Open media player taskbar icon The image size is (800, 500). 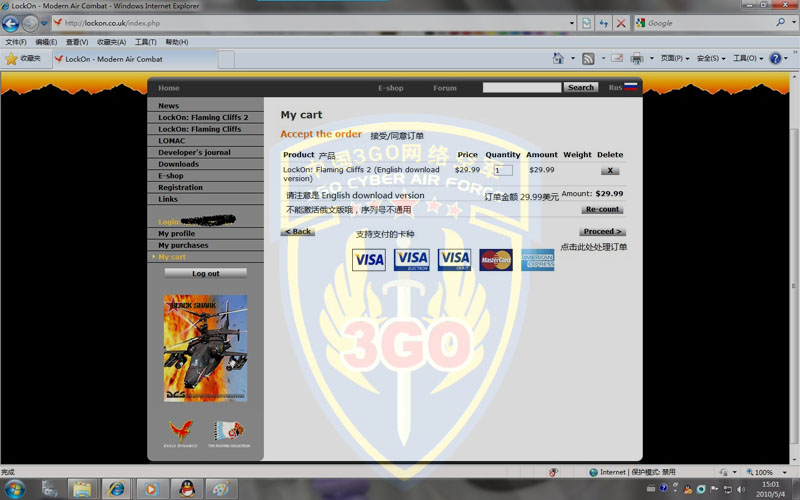point(151,489)
